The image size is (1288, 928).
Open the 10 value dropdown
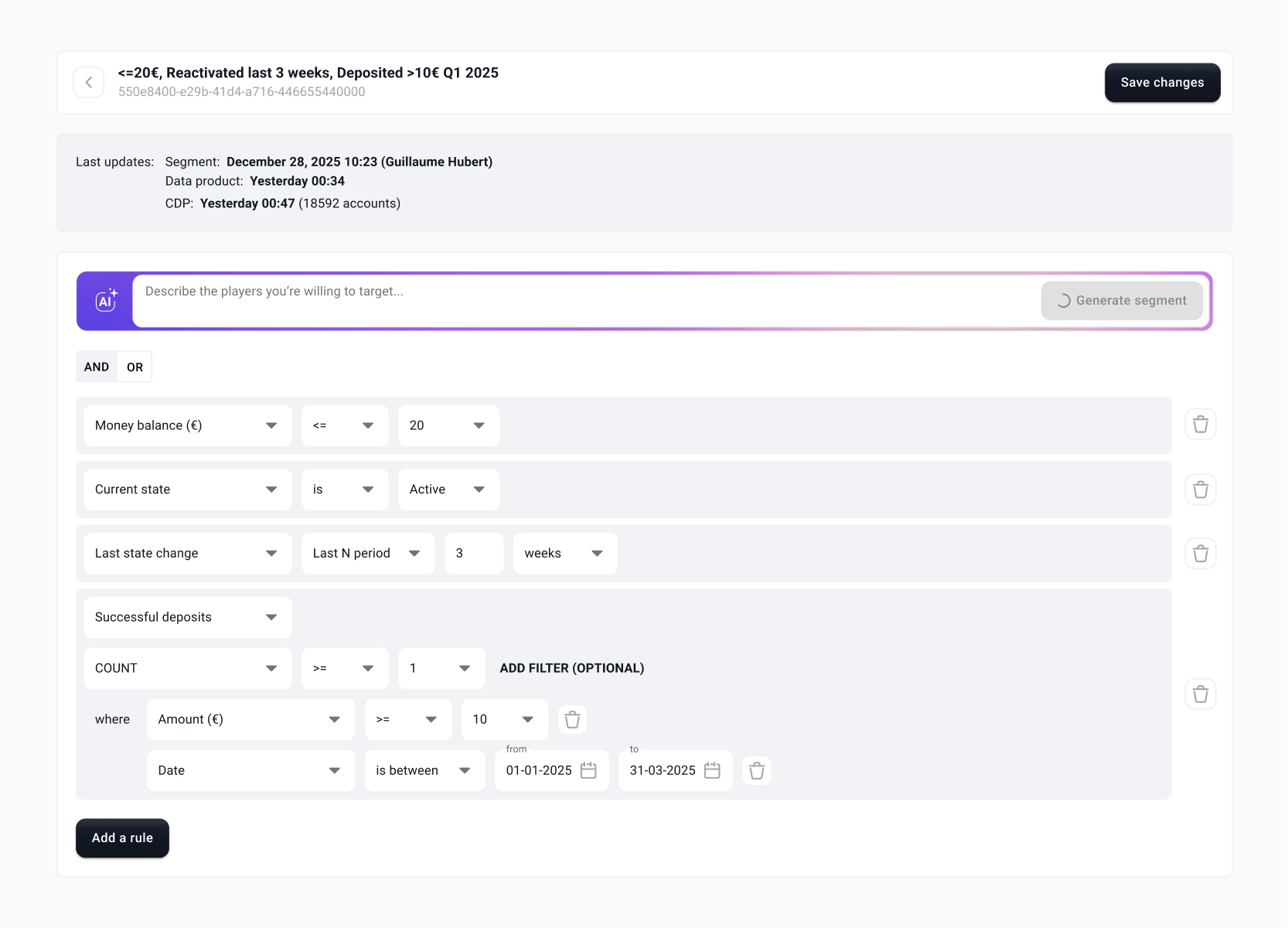tap(505, 719)
